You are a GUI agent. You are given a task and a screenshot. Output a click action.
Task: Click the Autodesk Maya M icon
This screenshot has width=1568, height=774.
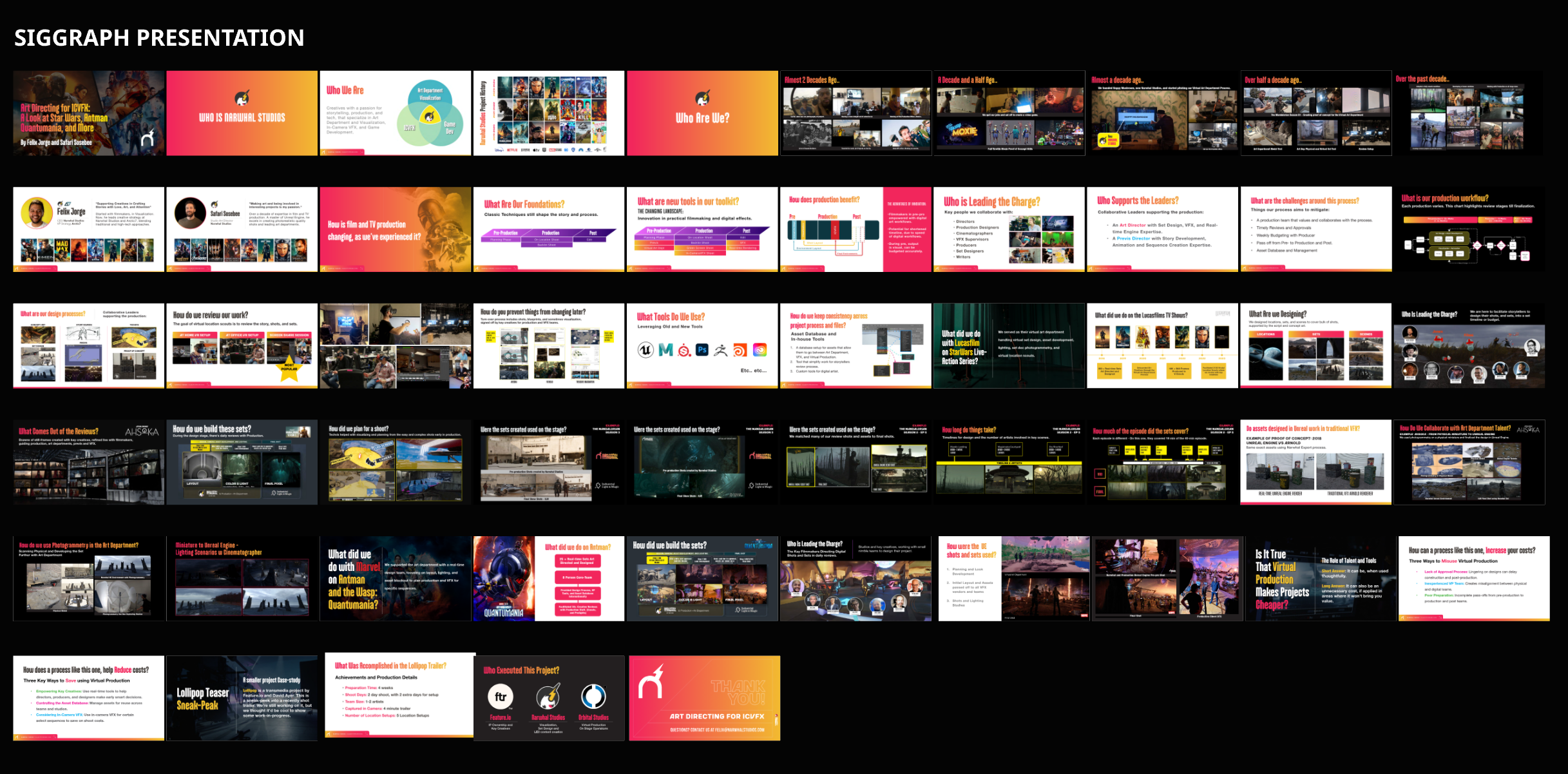[x=665, y=349]
